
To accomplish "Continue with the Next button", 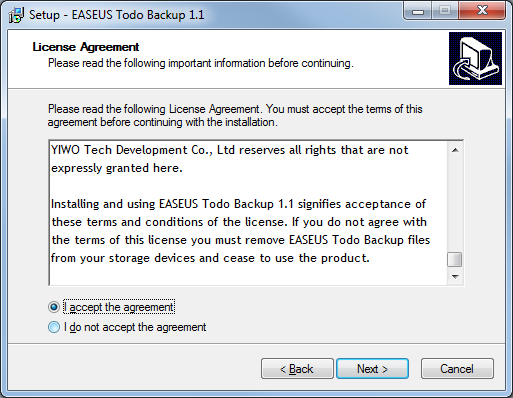I will pos(372,369).
